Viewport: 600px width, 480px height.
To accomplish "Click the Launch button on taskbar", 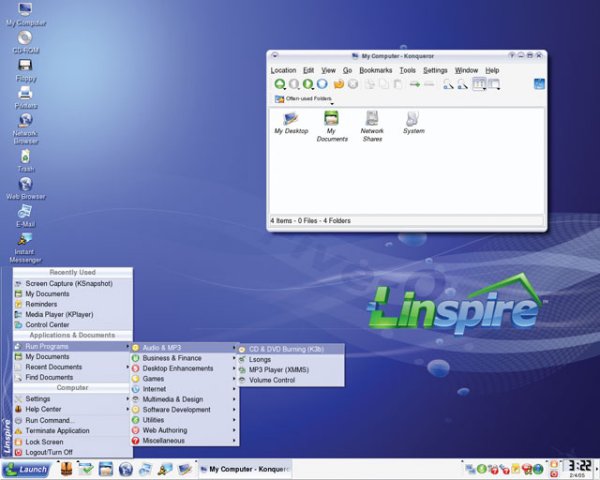I will click(27, 468).
